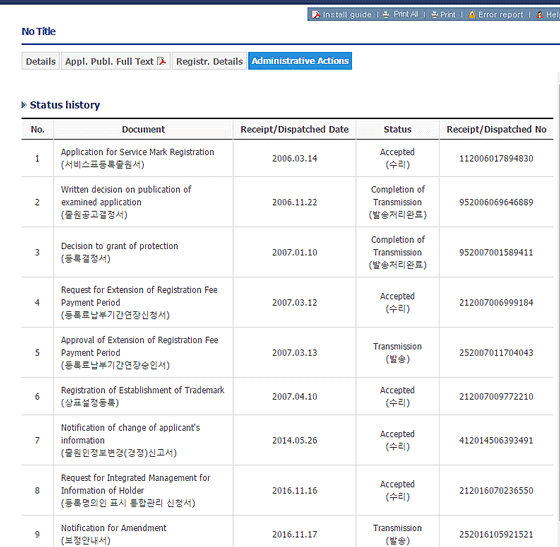
Task: Click Decision to grant of protection
Action: click(120, 252)
